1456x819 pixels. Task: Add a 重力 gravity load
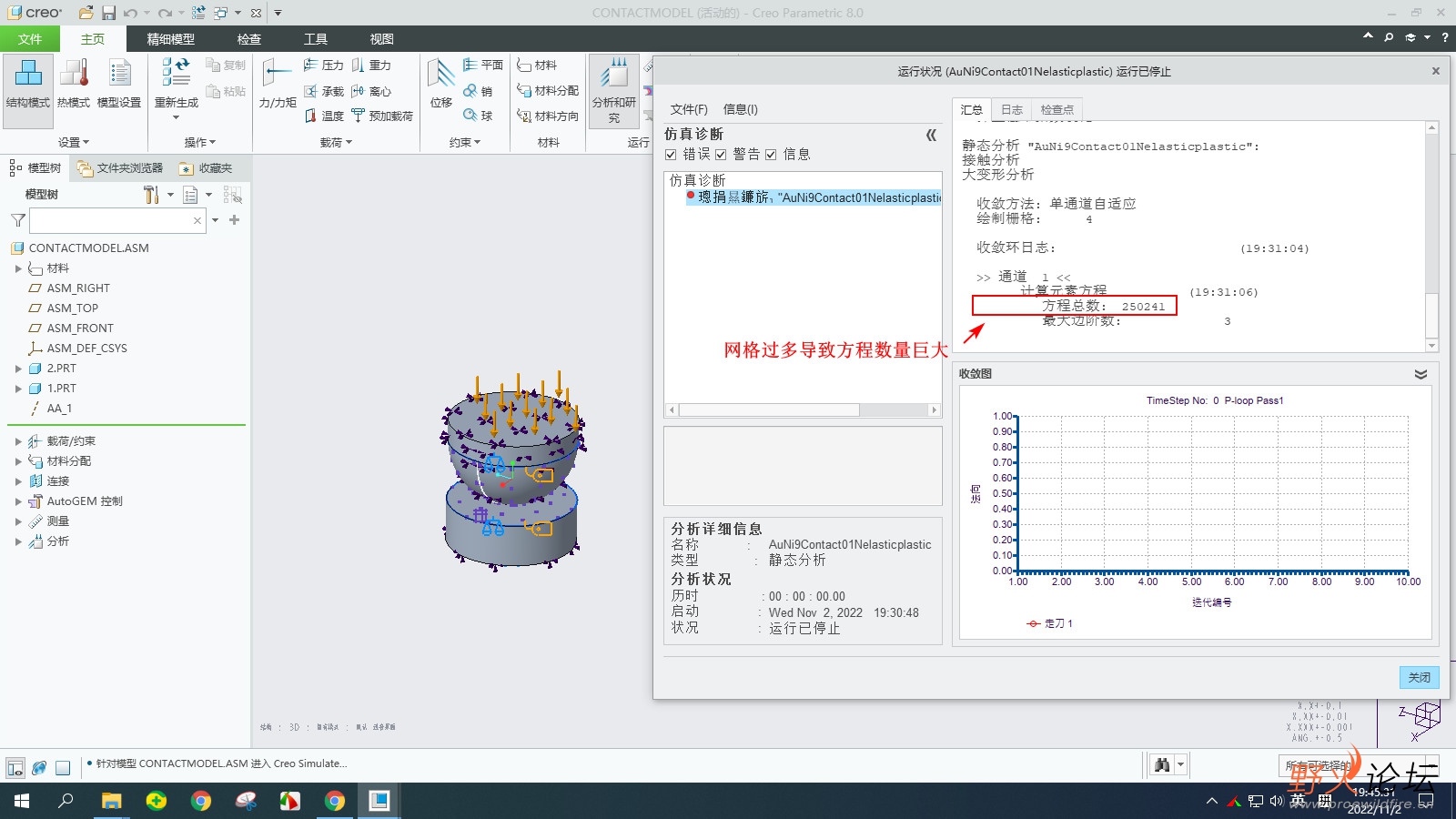(371, 66)
